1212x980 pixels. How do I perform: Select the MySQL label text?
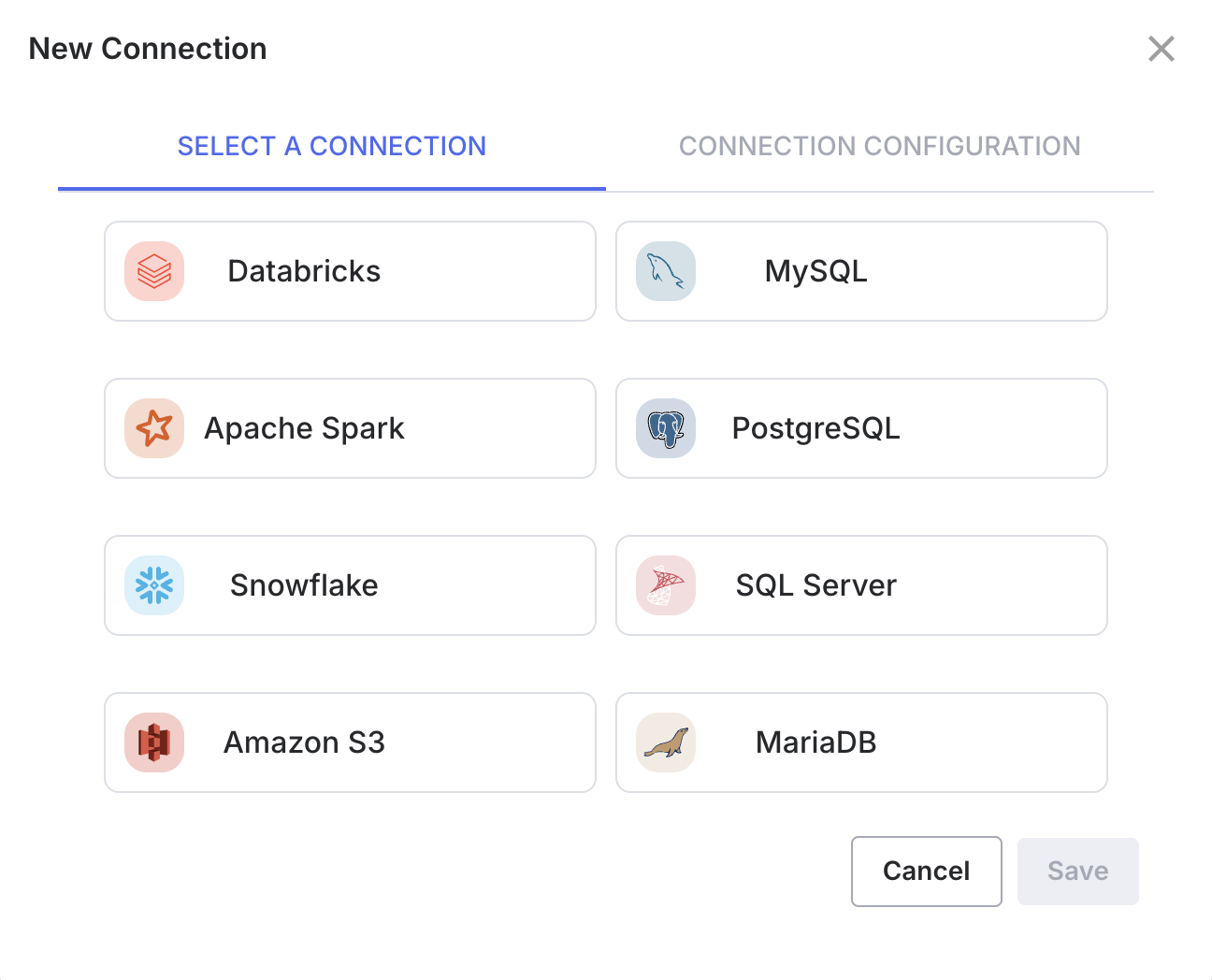tap(816, 271)
